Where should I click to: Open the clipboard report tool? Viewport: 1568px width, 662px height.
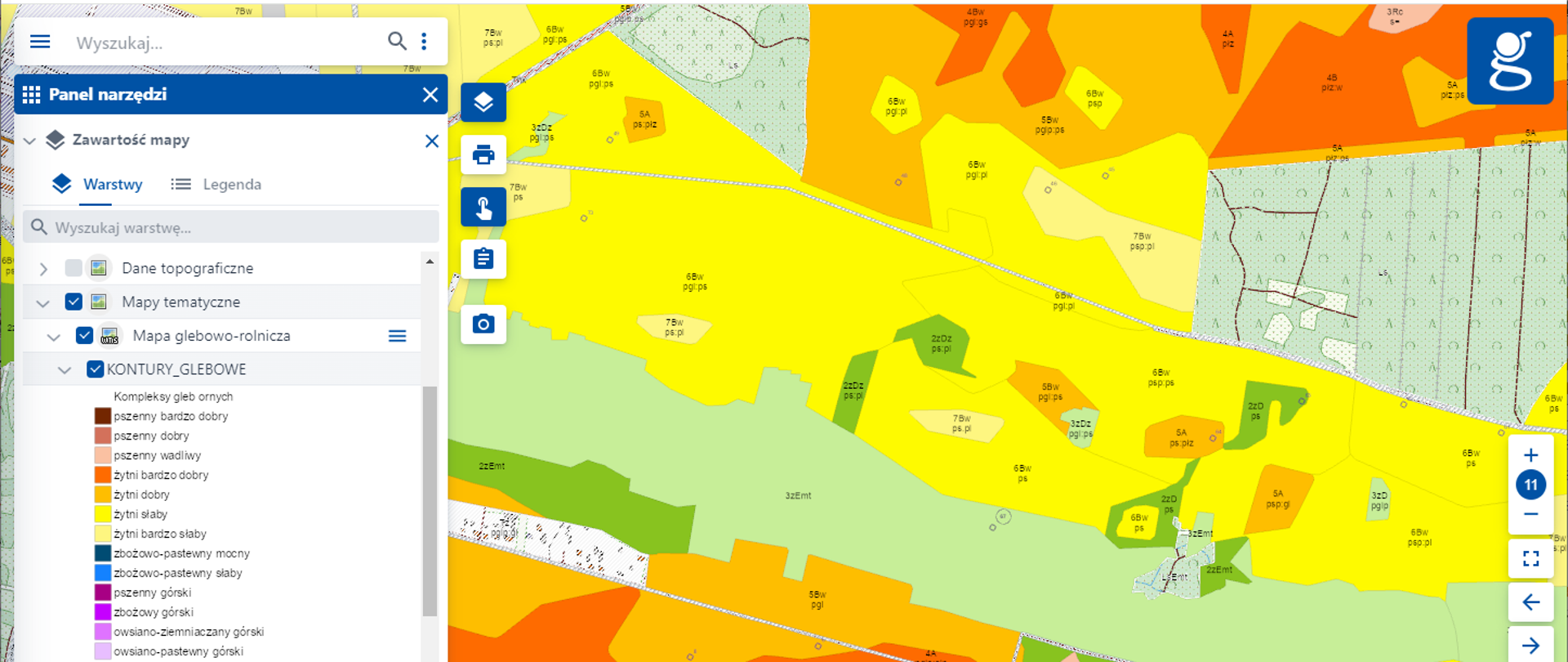483,259
